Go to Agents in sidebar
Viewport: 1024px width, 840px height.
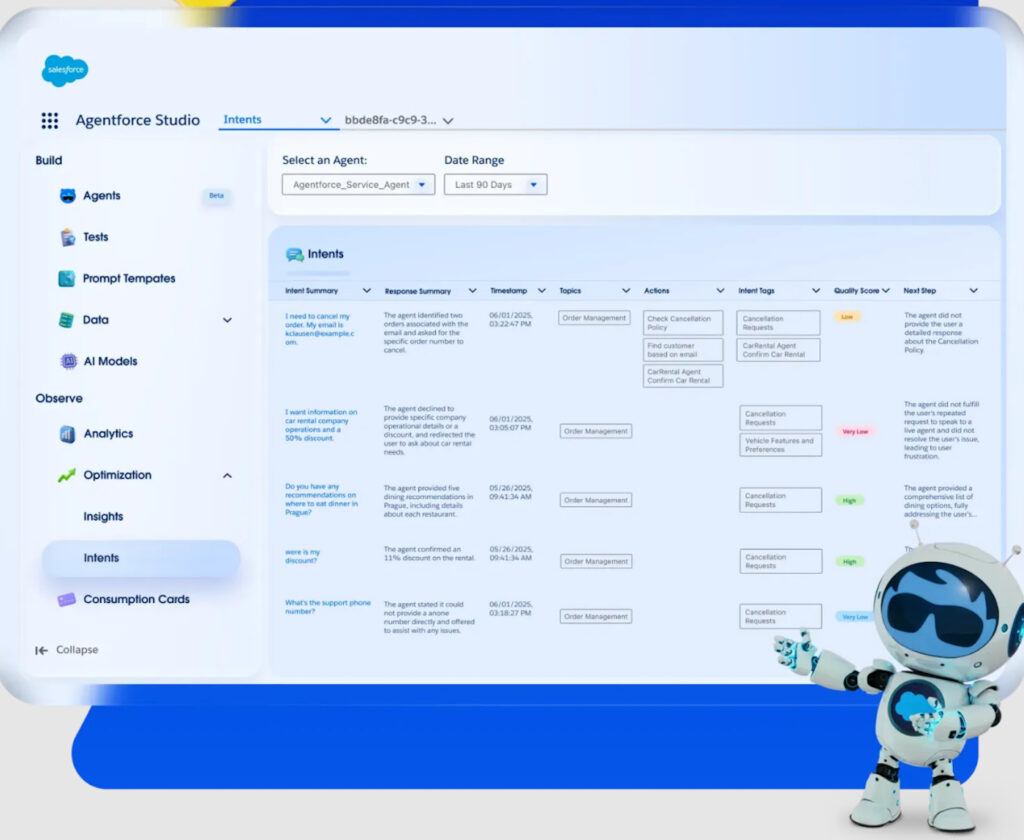101,196
